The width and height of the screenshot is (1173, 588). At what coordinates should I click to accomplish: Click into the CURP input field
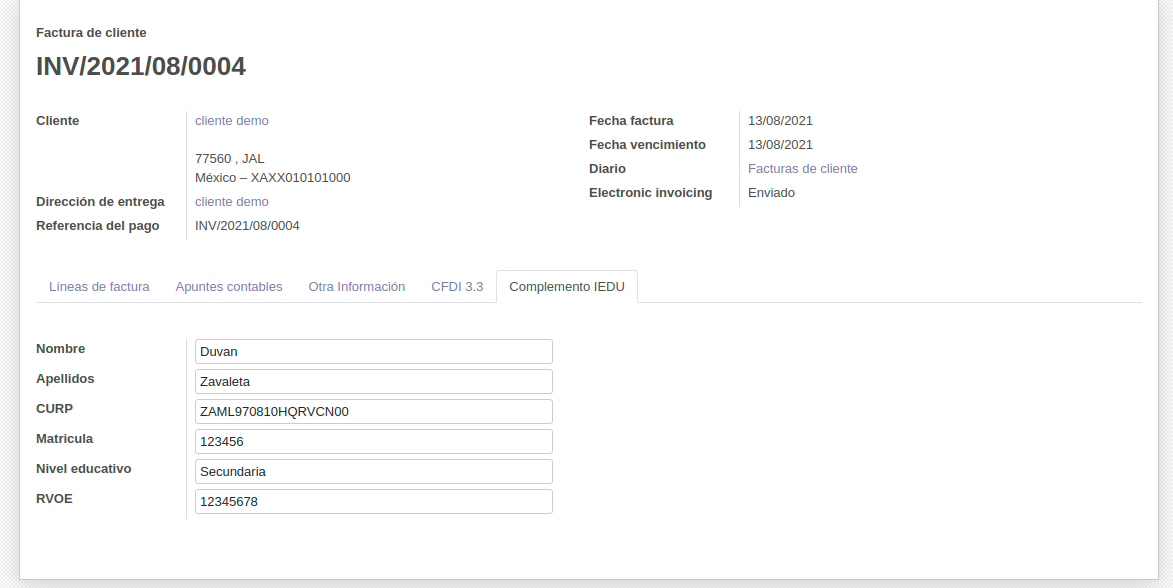pyautogui.click(x=373, y=412)
